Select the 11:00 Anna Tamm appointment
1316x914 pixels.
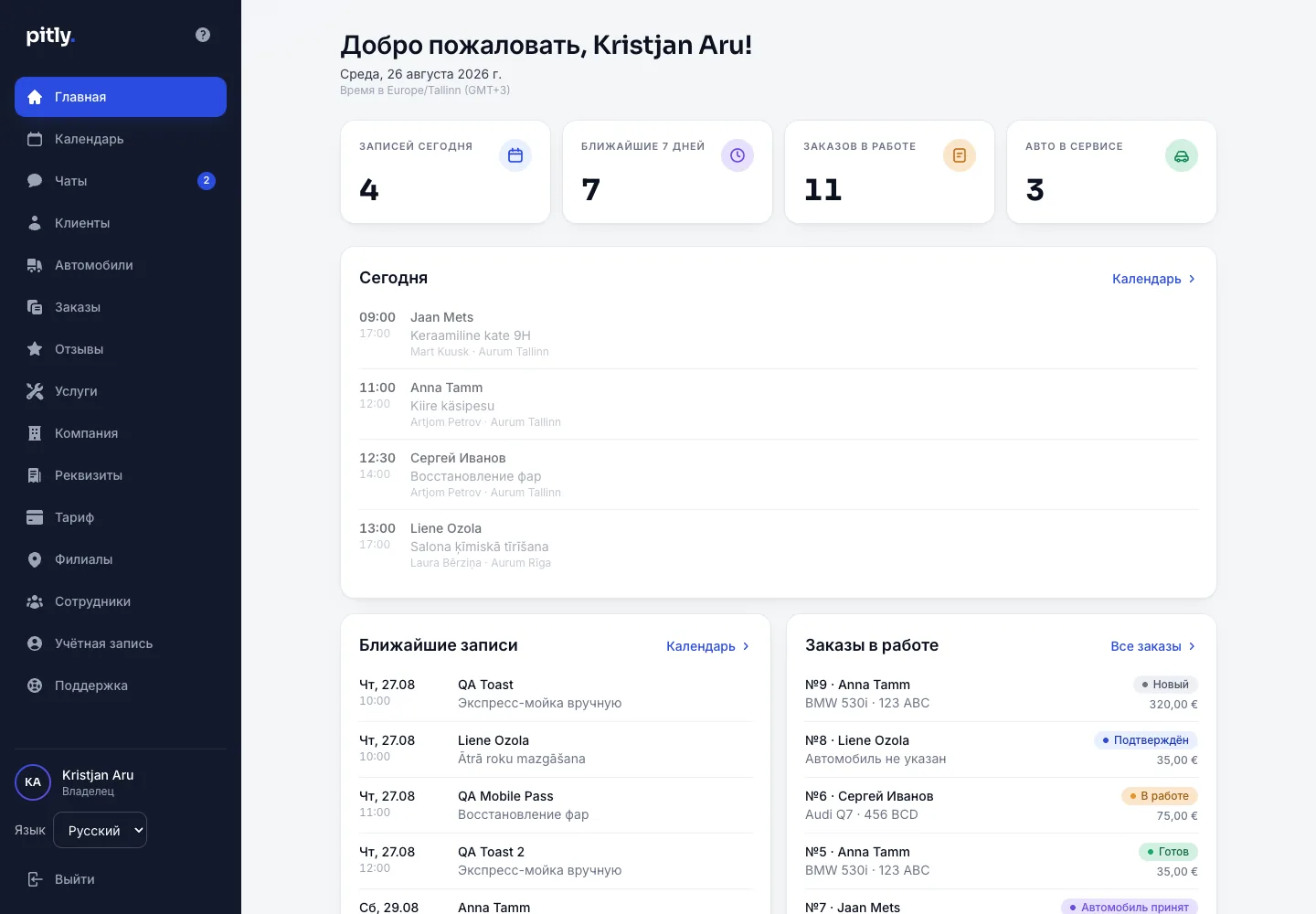point(779,404)
